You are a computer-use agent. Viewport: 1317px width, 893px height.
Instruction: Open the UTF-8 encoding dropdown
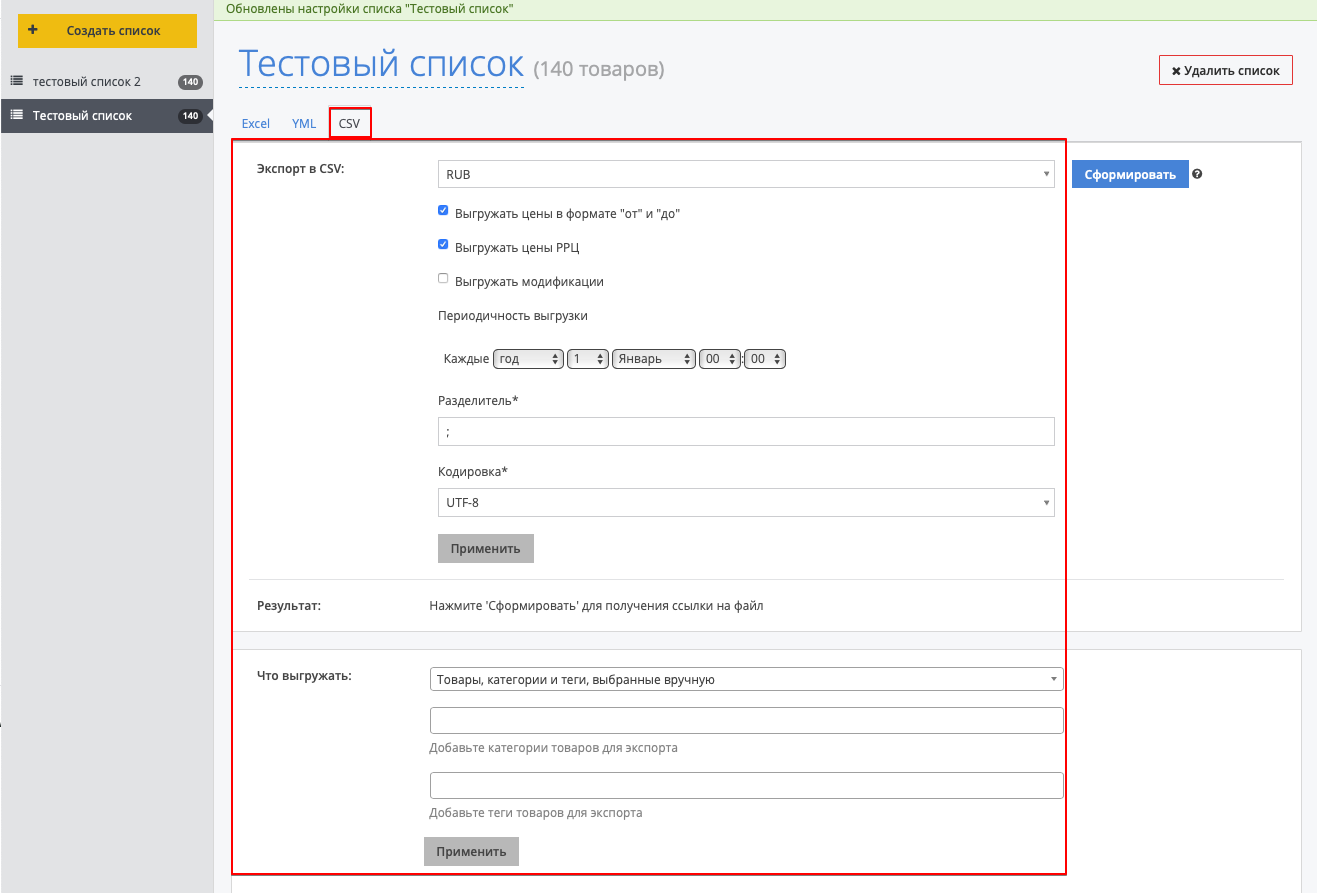pyautogui.click(x=745, y=502)
